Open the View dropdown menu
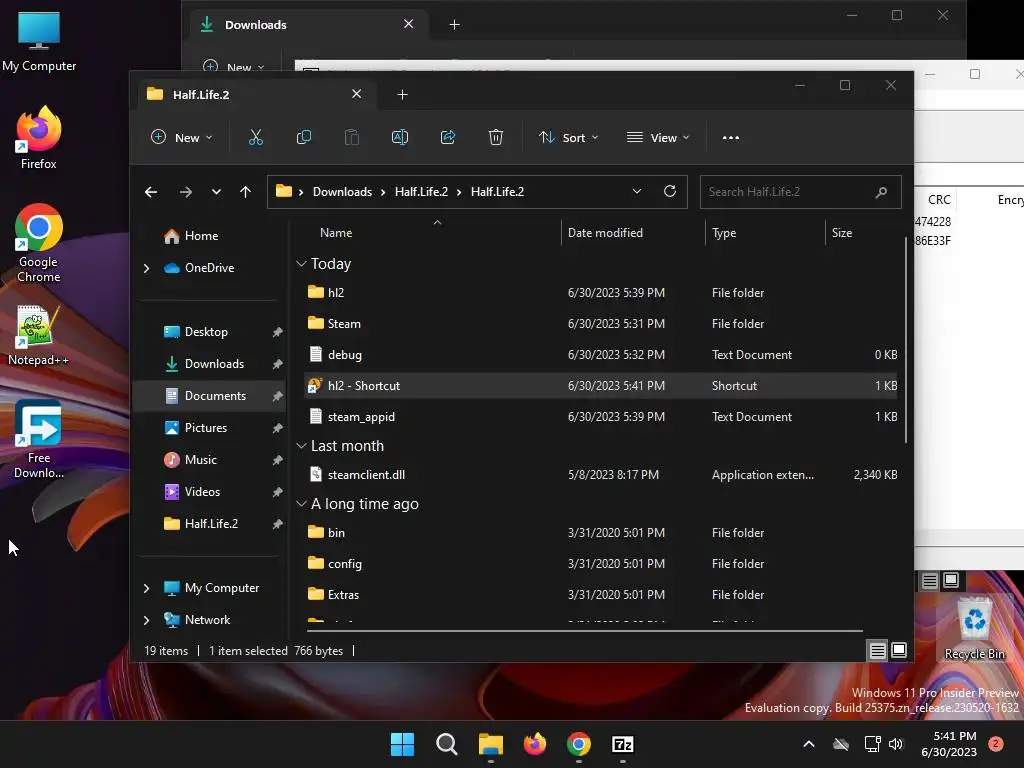Viewport: 1024px width, 768px height. point(658,137)
